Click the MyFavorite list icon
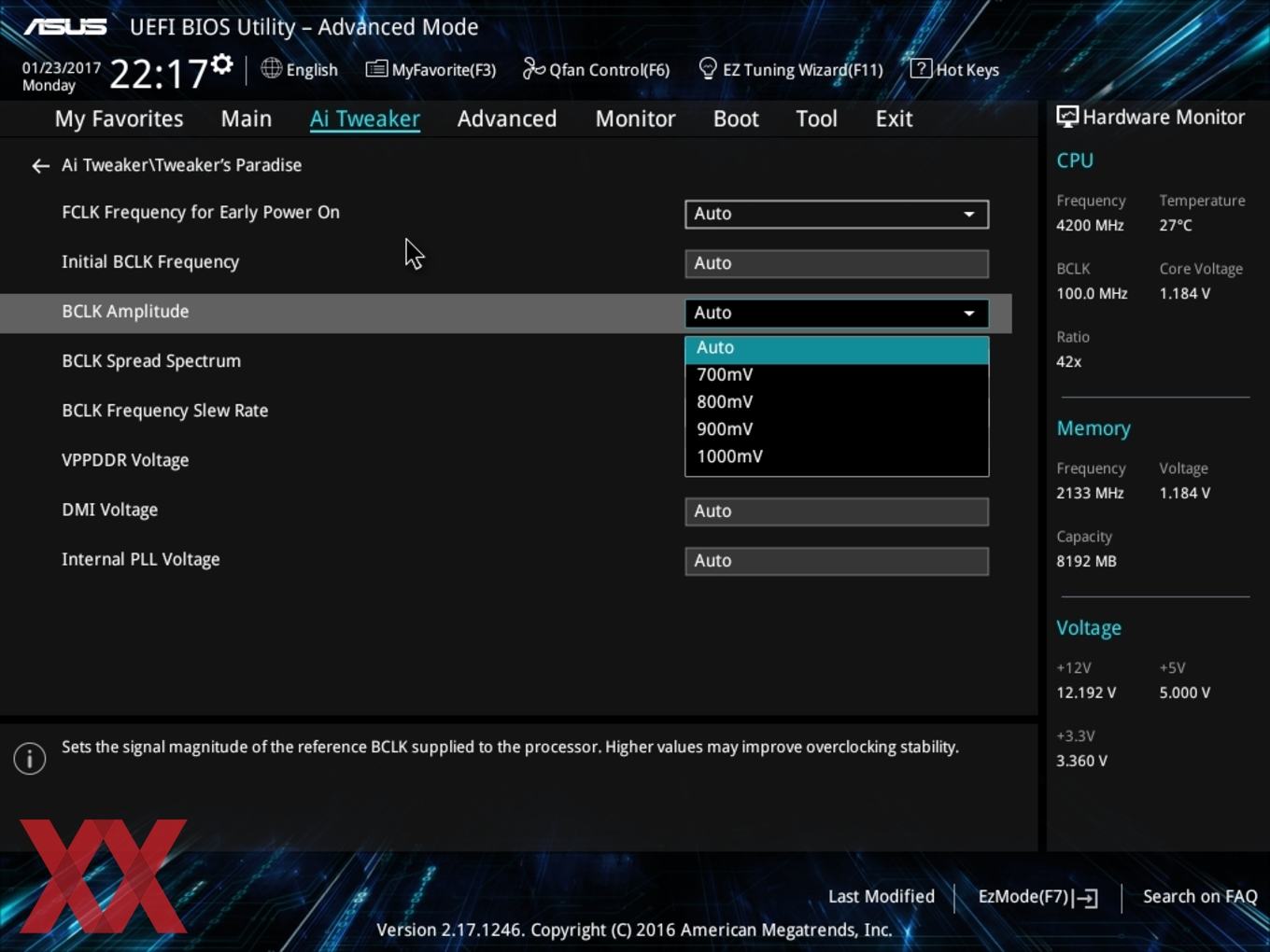This screenshot has width=1270, height=952. 376,69
